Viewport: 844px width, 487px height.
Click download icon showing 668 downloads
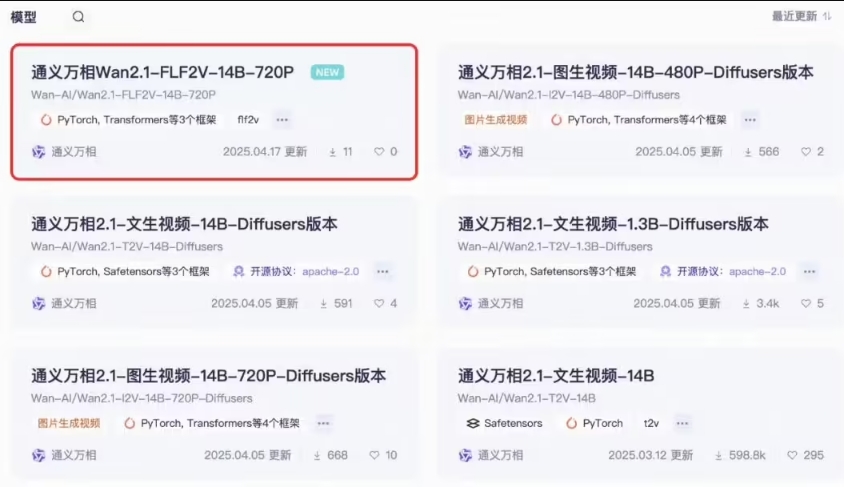[x=317, y=456]
